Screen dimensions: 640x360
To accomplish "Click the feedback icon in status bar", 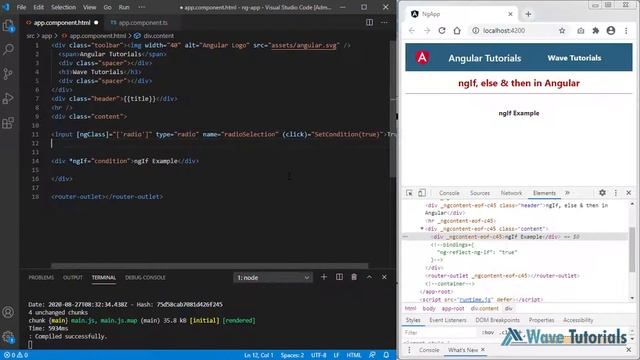I will (372, 355).
